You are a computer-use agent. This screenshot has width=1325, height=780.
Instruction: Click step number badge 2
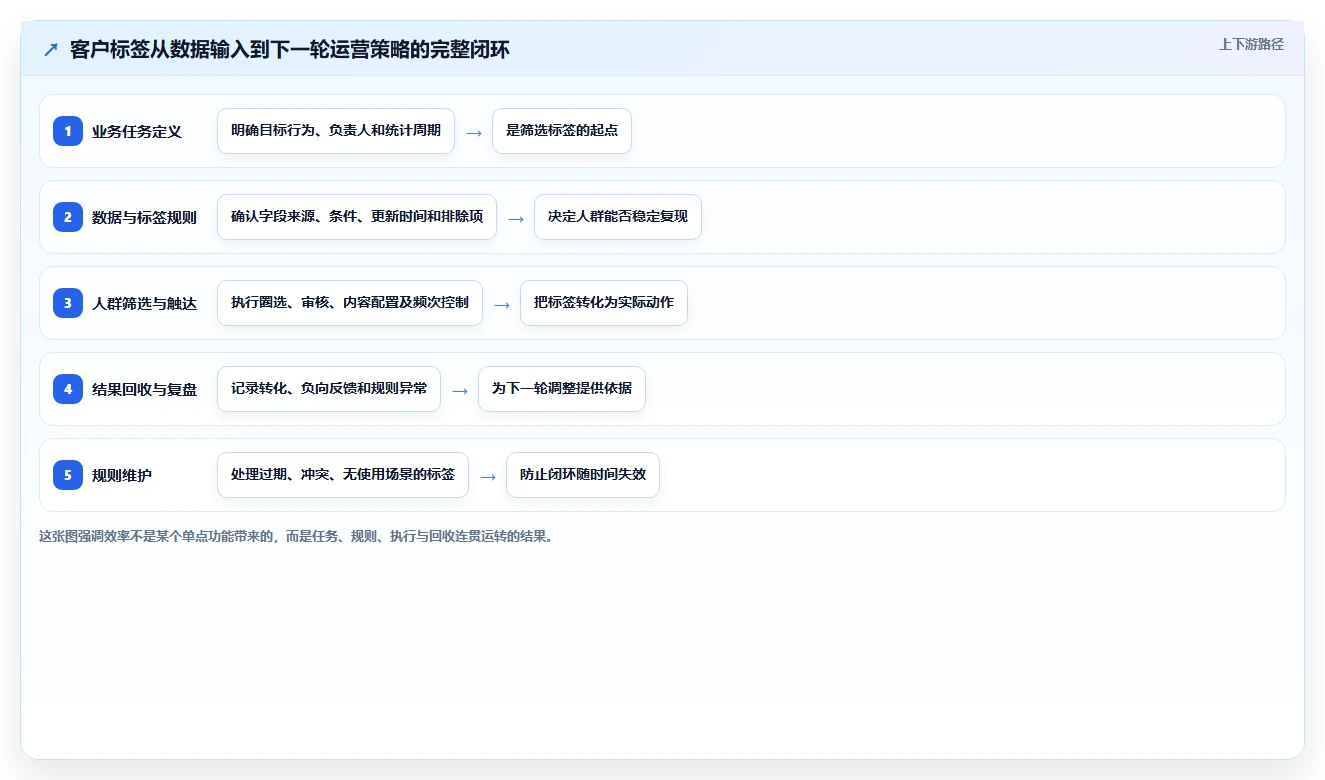tap(68, 217)
